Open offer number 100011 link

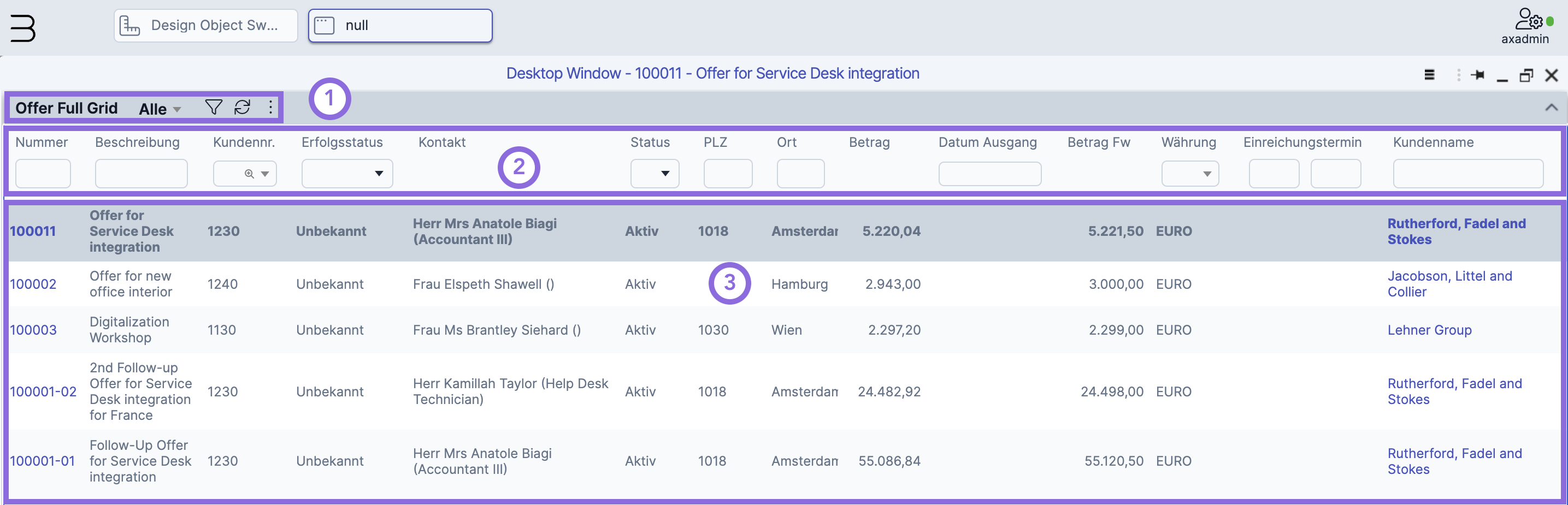click(33, 231)
